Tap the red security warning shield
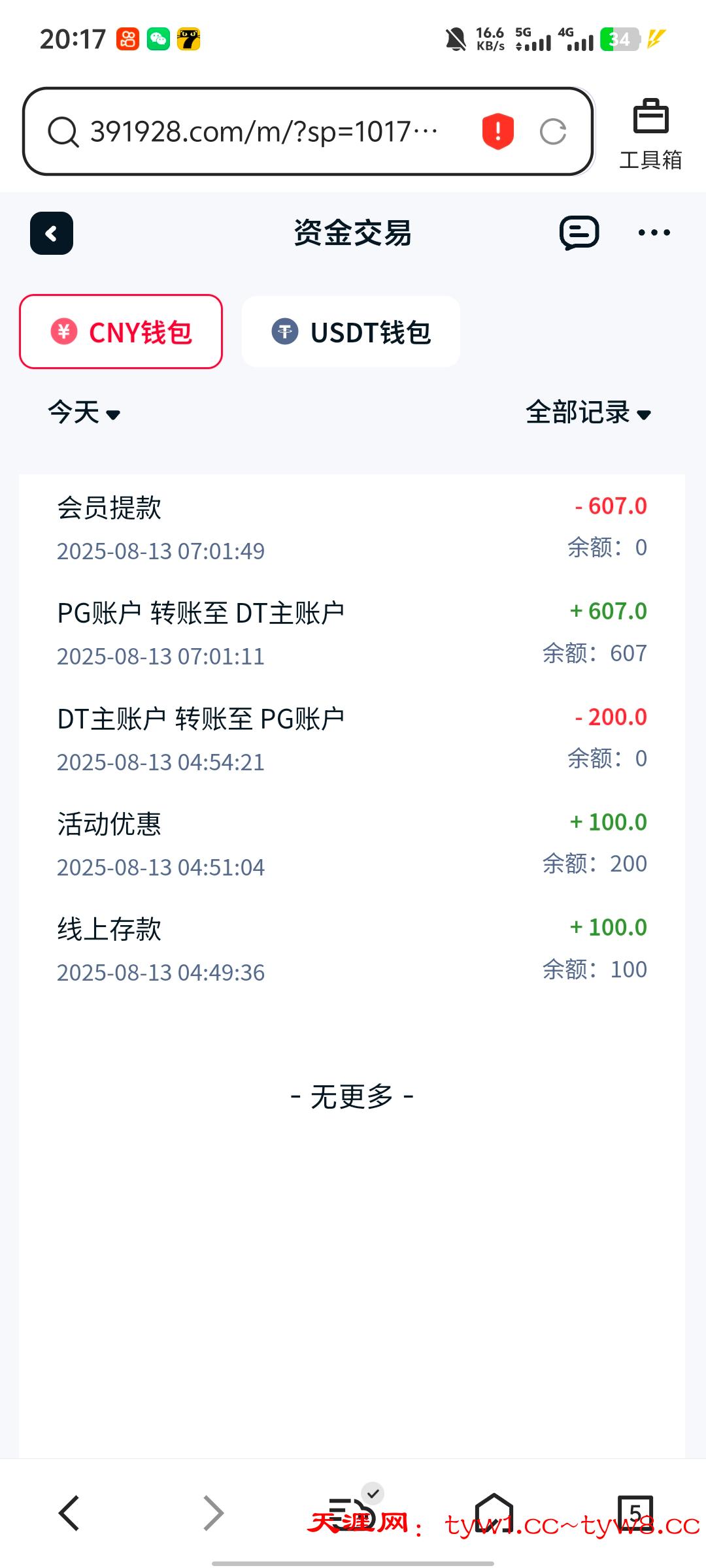Screen dimensions: 706x1568 pyautogui.click(x=498, y=131)
